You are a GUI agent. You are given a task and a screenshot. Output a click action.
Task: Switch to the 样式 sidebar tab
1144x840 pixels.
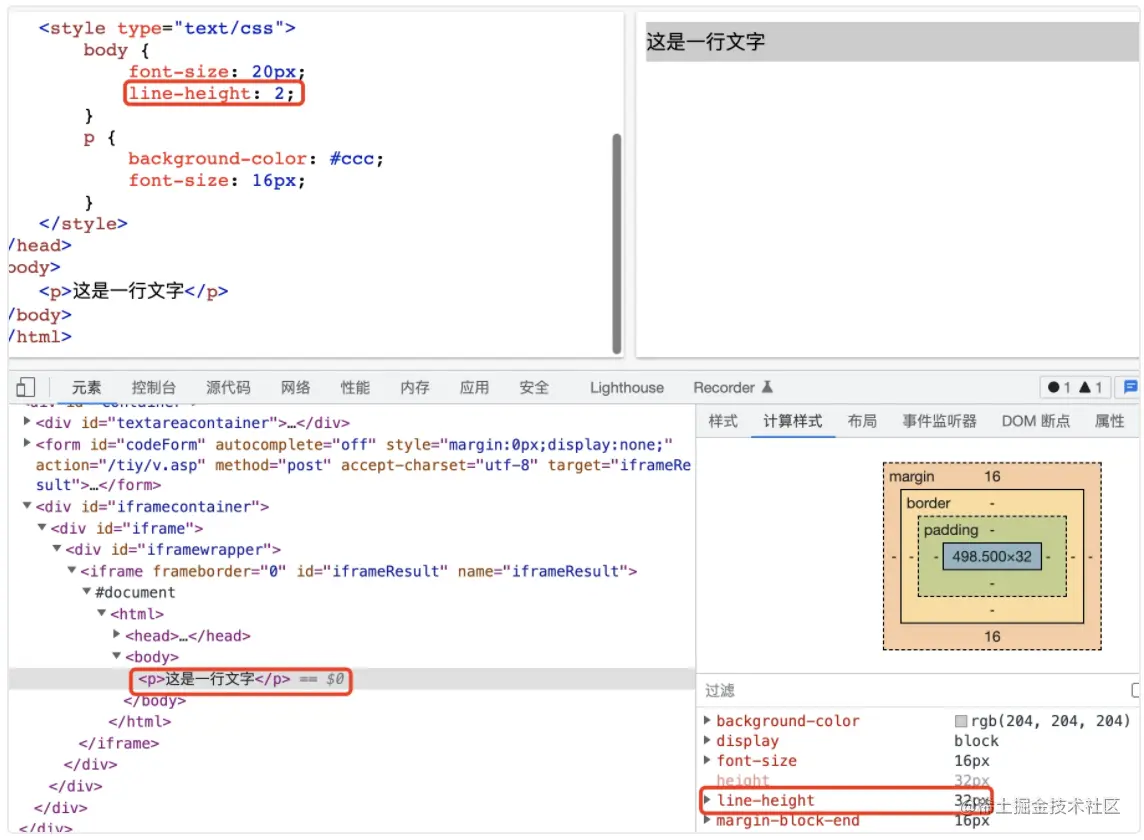pos(723,421)
